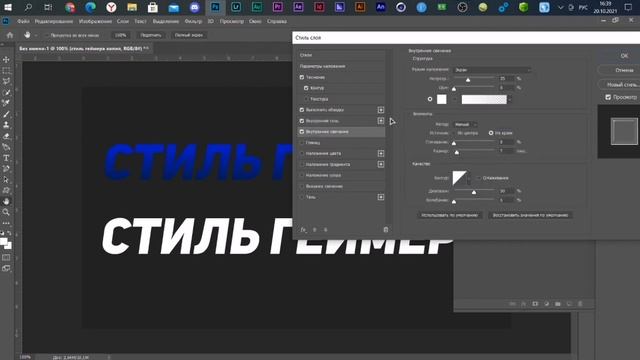
Task: Click the fx icon at dialog bottom
Action: (303, 230)
